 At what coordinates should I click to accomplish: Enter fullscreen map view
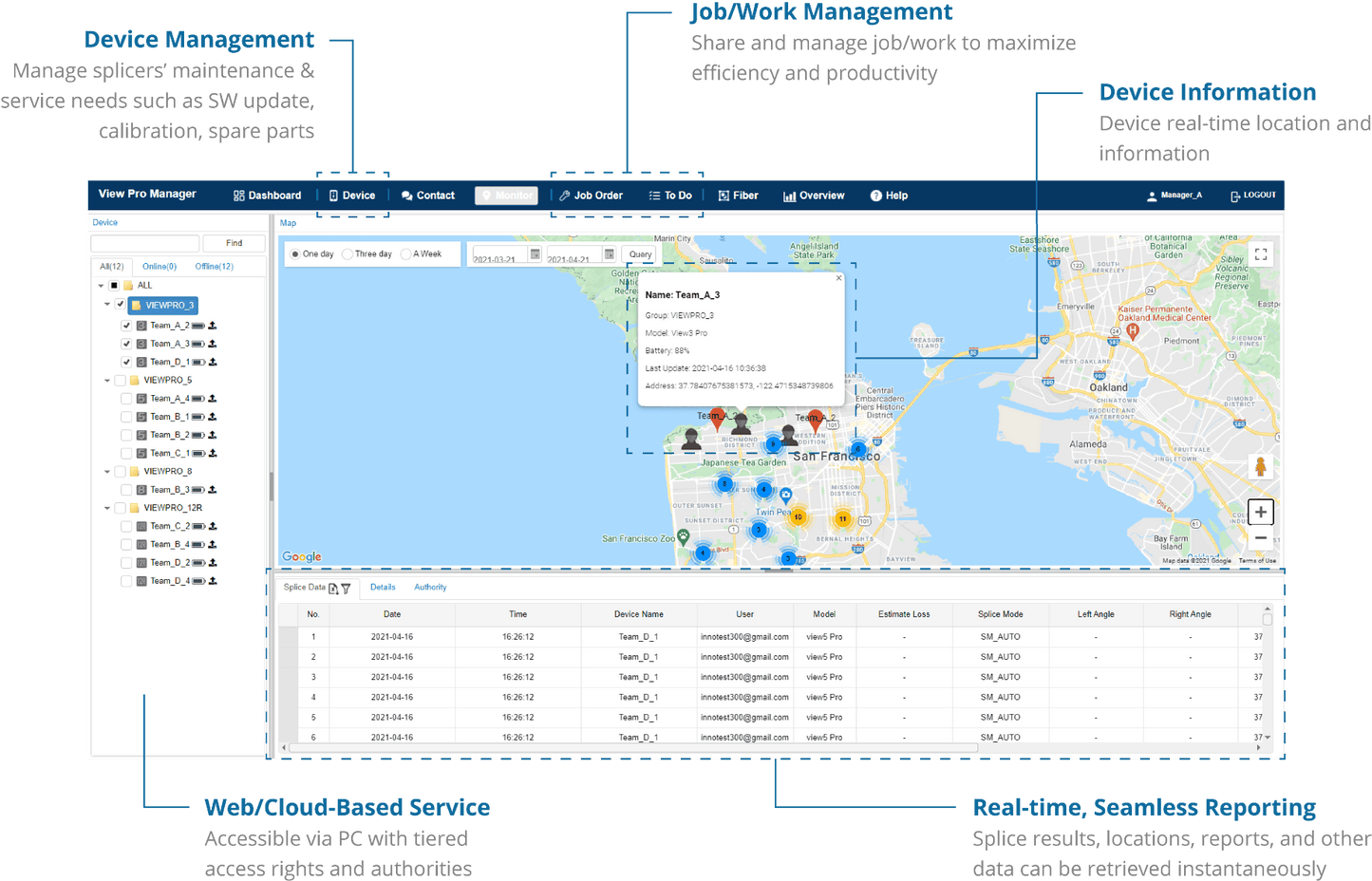point(1261,254)
